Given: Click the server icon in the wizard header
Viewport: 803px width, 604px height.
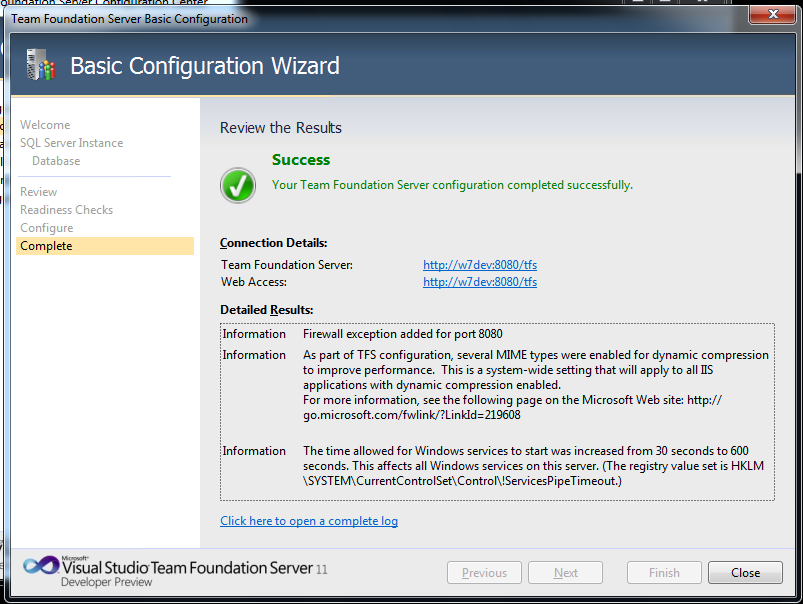Looking at the screenshot, I should [x=38, y=66].
